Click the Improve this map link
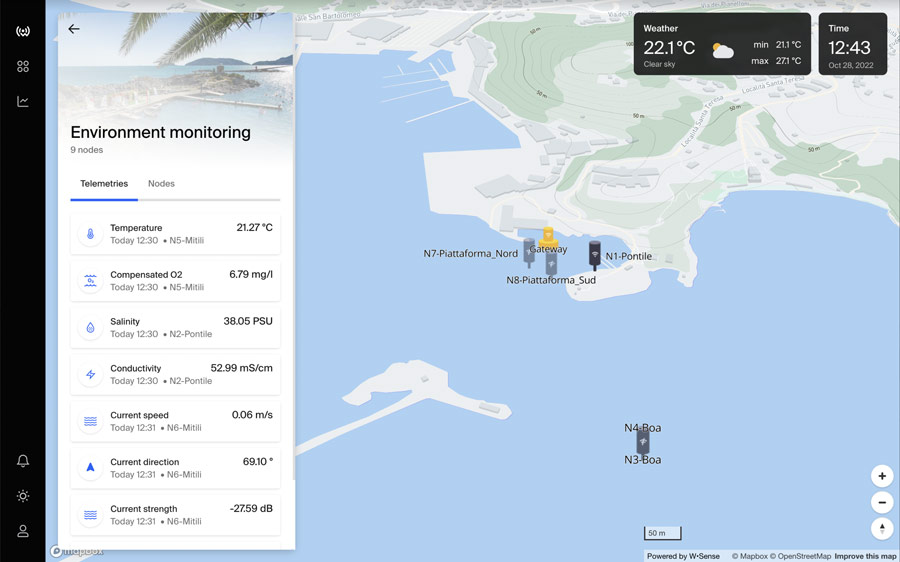Image resolution: width=900 pixels, height=562 pixels. pyautogui.click(x=865, y=556)
